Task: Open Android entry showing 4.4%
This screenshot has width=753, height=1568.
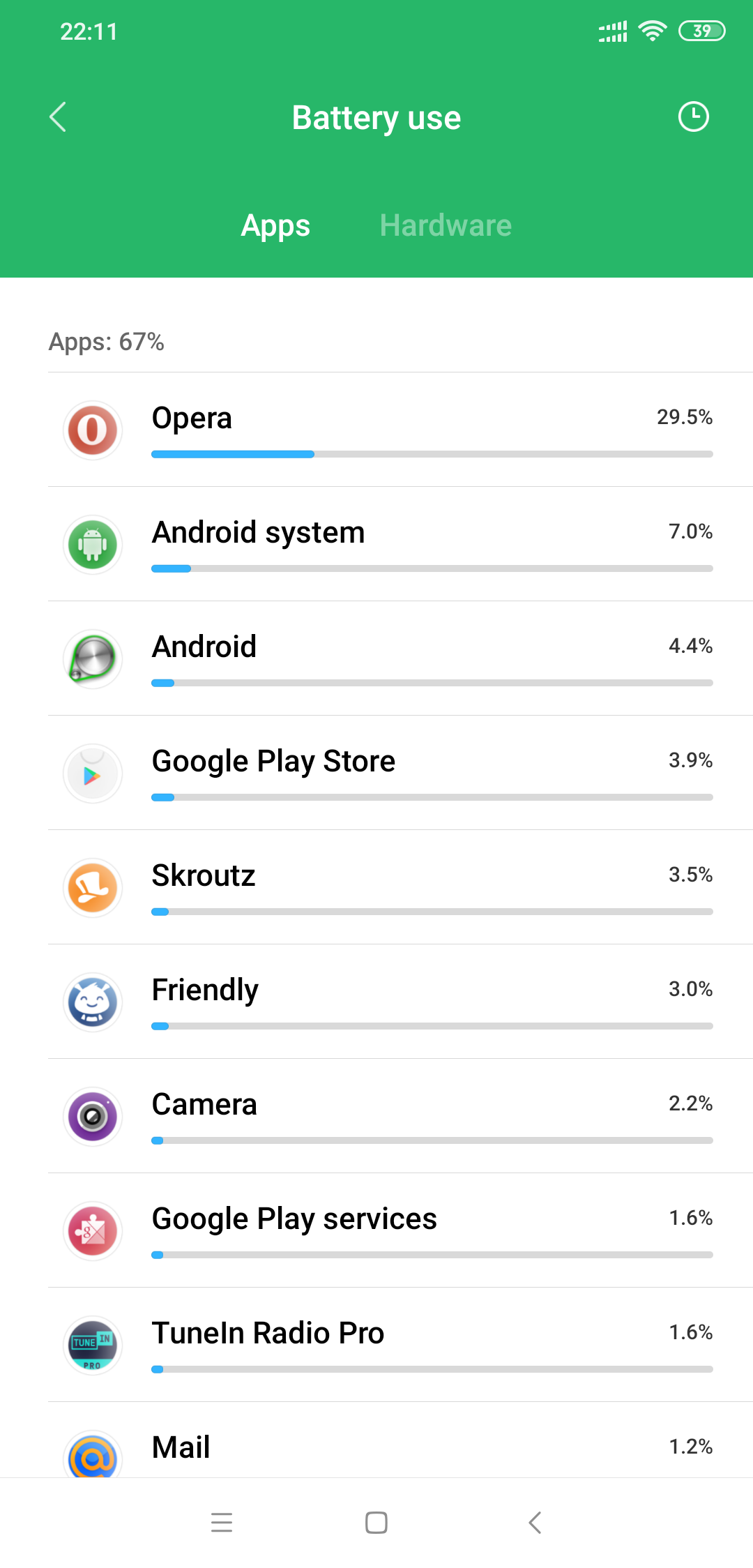Action: (204, 647)
